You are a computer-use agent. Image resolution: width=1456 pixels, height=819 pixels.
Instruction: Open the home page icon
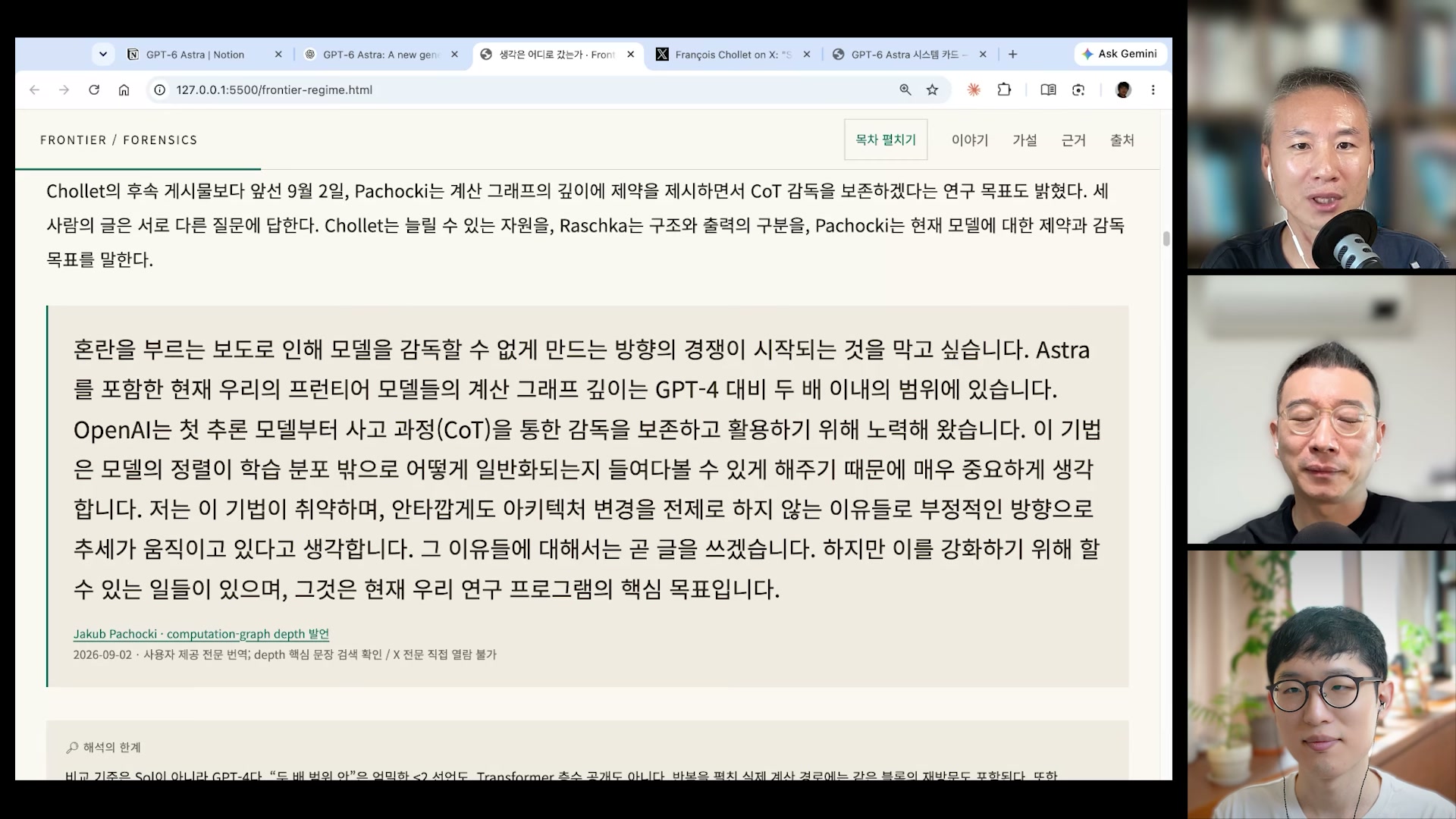124,89
